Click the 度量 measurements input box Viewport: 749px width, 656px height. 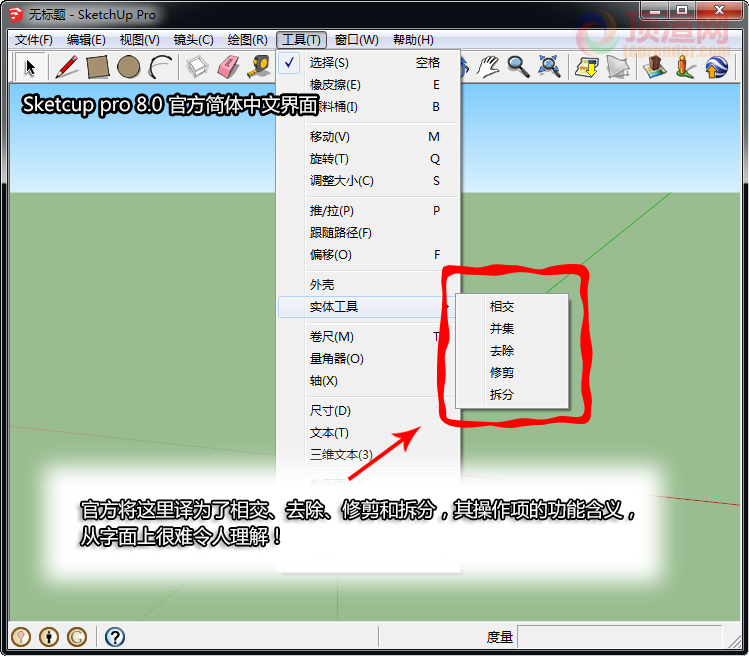[620, 637]
